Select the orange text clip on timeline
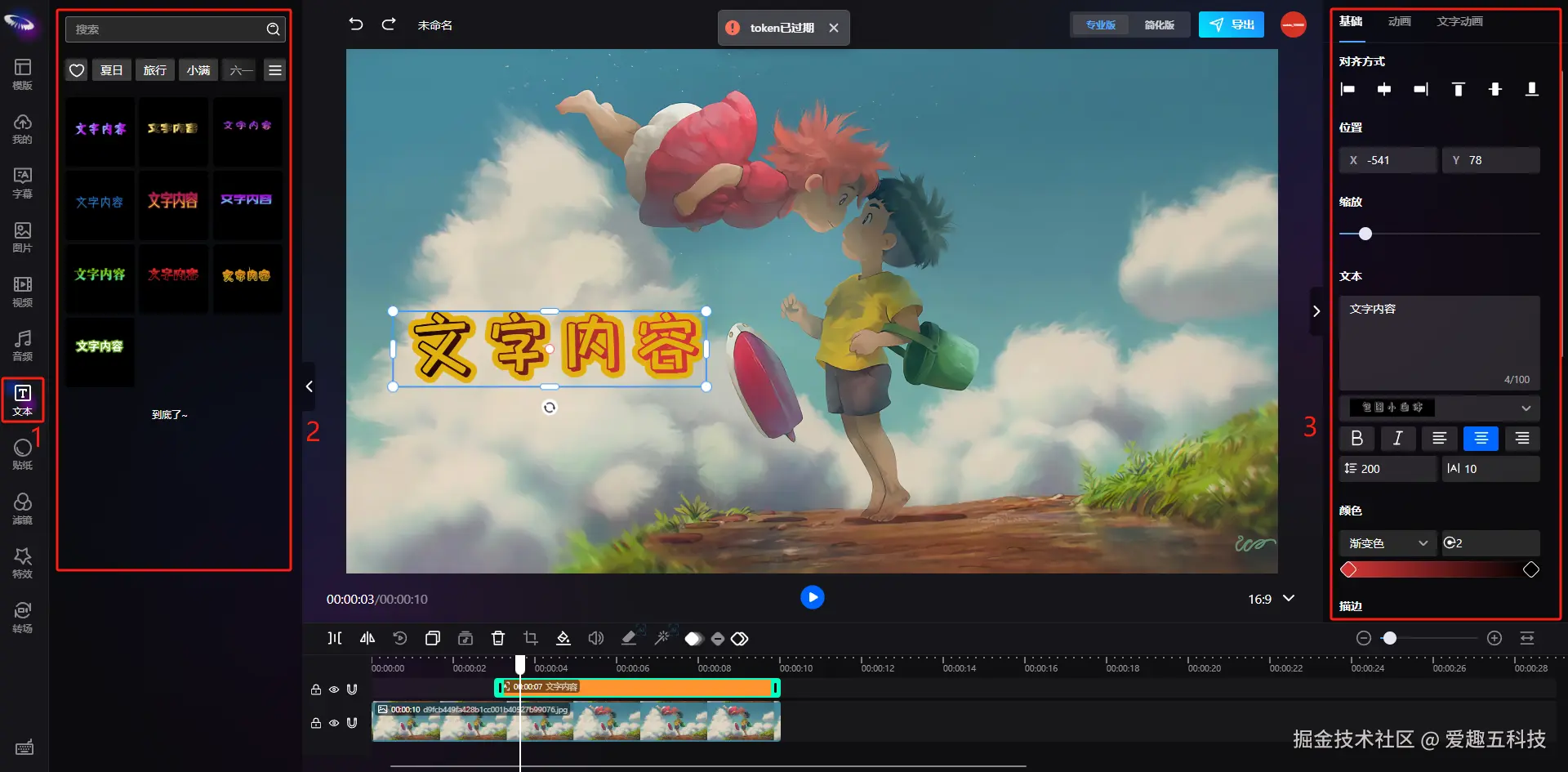This screenshot has height=772, width=1568. click(x=637, y=688)
